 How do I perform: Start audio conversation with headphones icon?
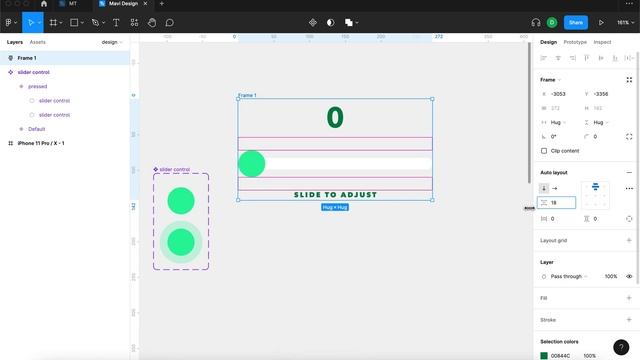pyautogui.click(x=536, y=23)
